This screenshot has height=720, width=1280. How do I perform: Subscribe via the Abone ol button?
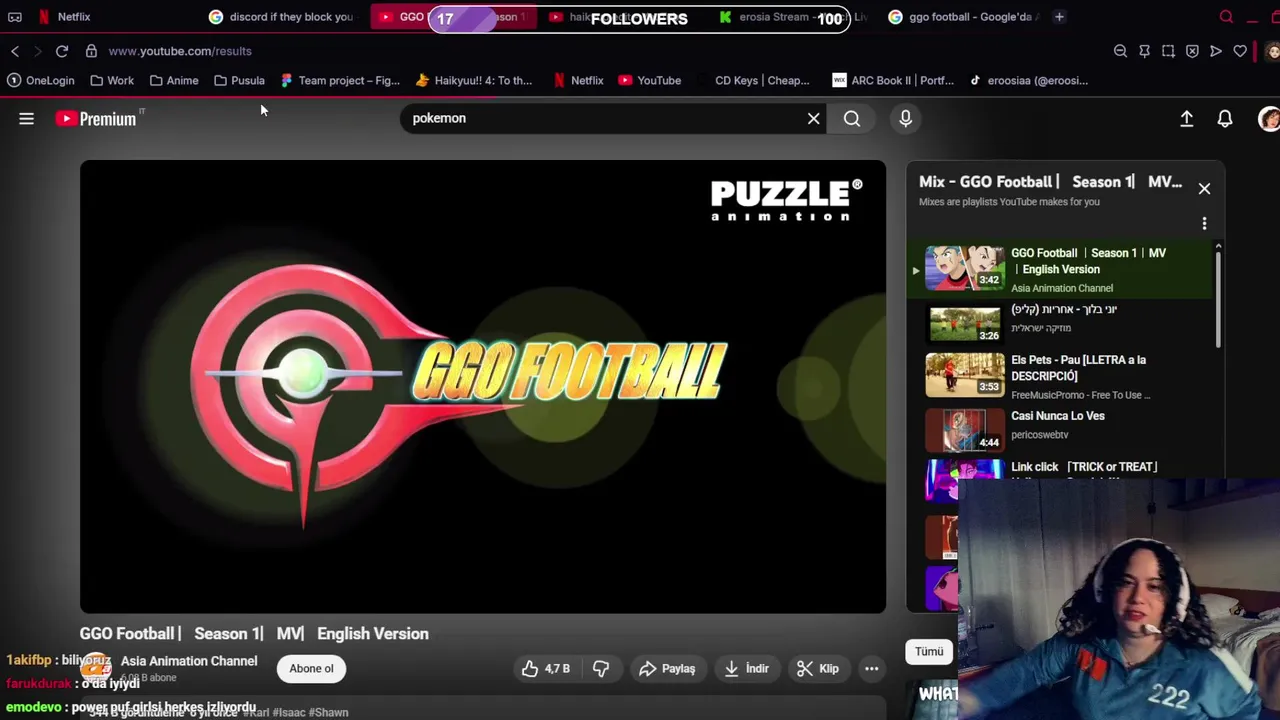pos(311,669)
